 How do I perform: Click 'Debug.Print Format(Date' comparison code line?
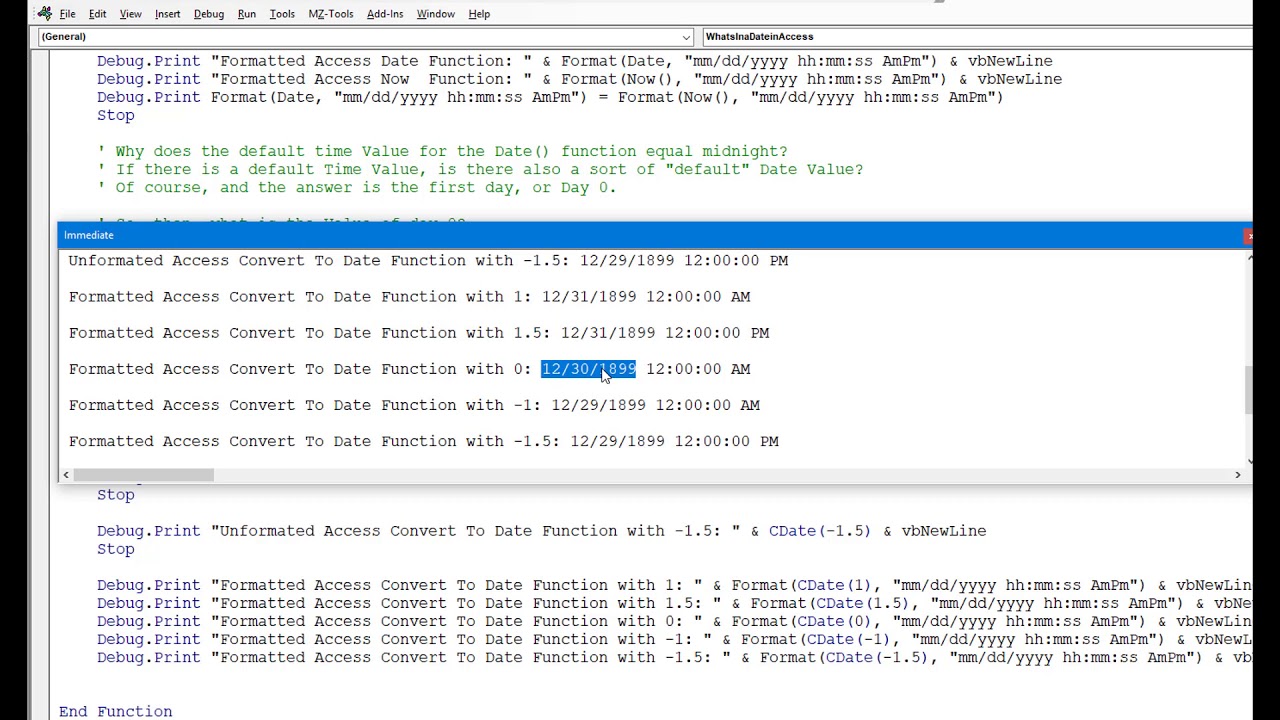(550, 97)
